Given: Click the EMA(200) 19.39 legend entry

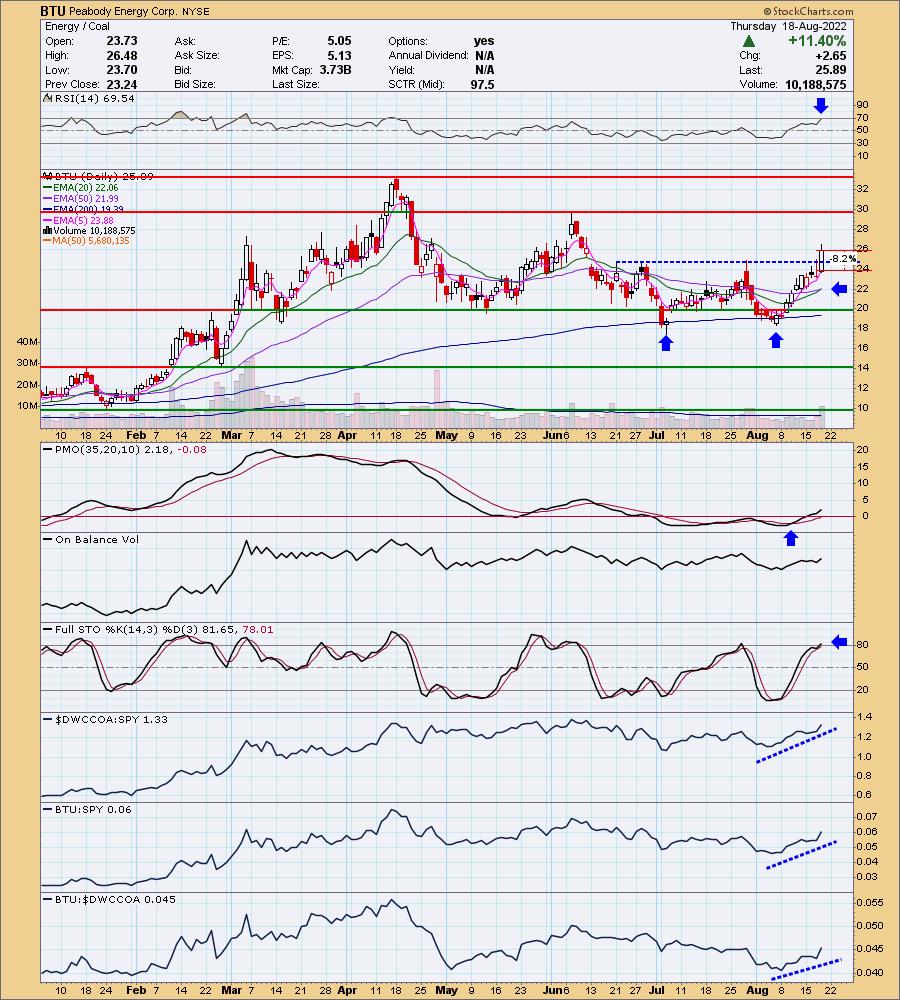Looking at the screenshot, I should tap(83, 209).
